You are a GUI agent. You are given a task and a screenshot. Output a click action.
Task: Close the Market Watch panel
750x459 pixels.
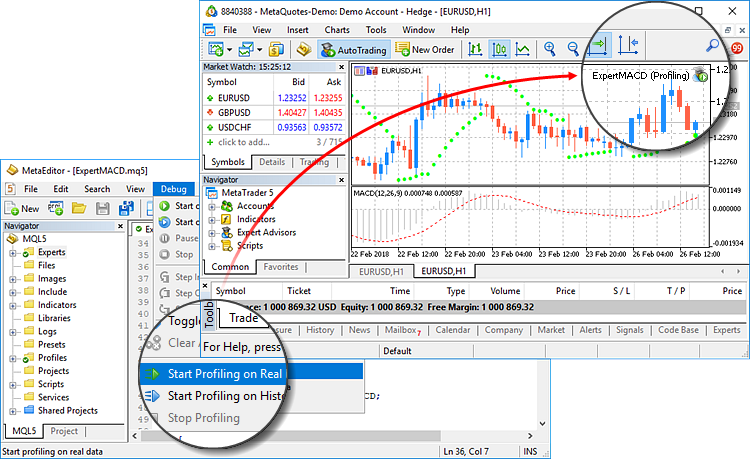(x=341, y=67)
